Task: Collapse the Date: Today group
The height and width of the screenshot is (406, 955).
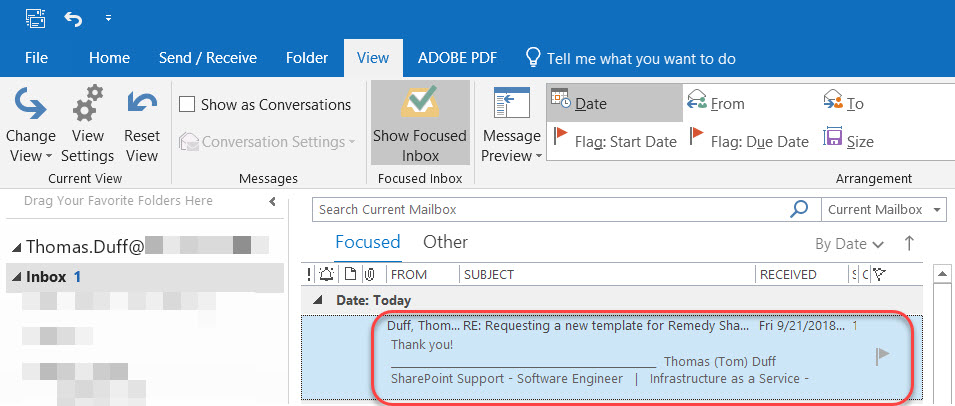Action: [x=317, y=300]
